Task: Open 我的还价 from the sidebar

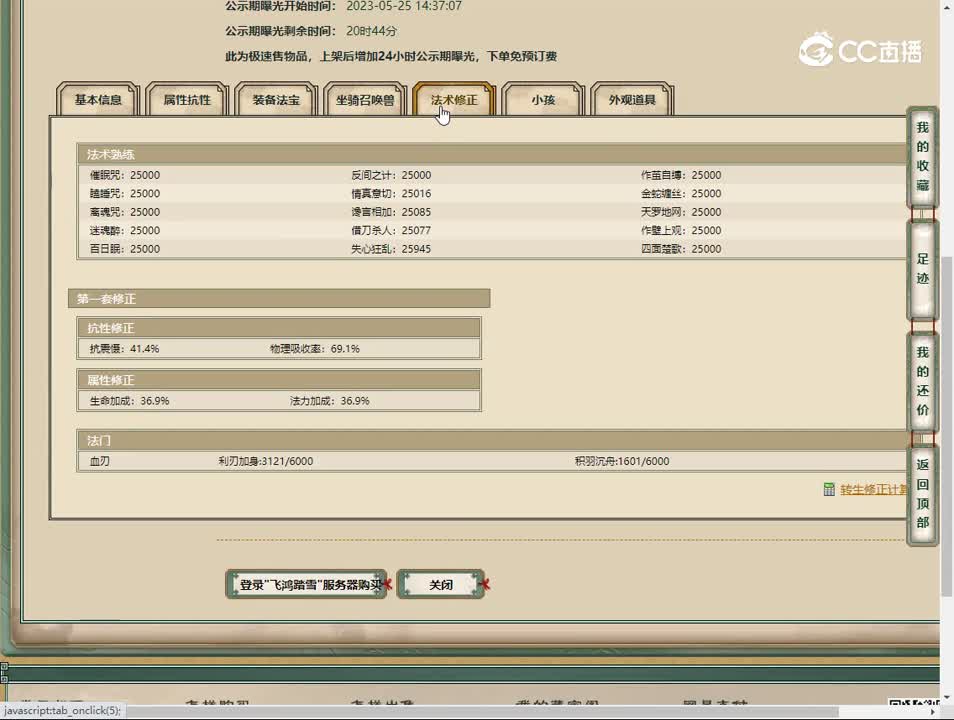Action: (x=922, y=381)
